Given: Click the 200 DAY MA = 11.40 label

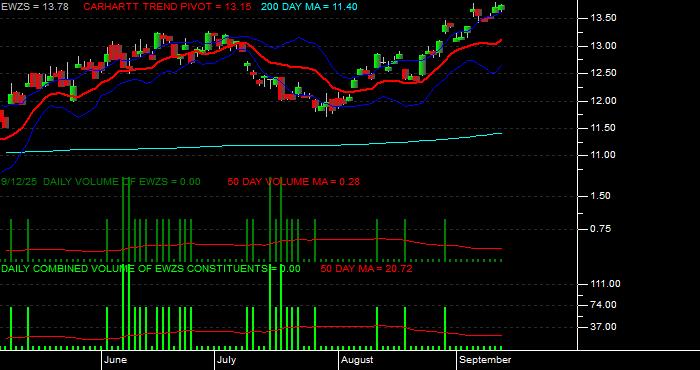Looking at the screenshot, I should [309, 7].
